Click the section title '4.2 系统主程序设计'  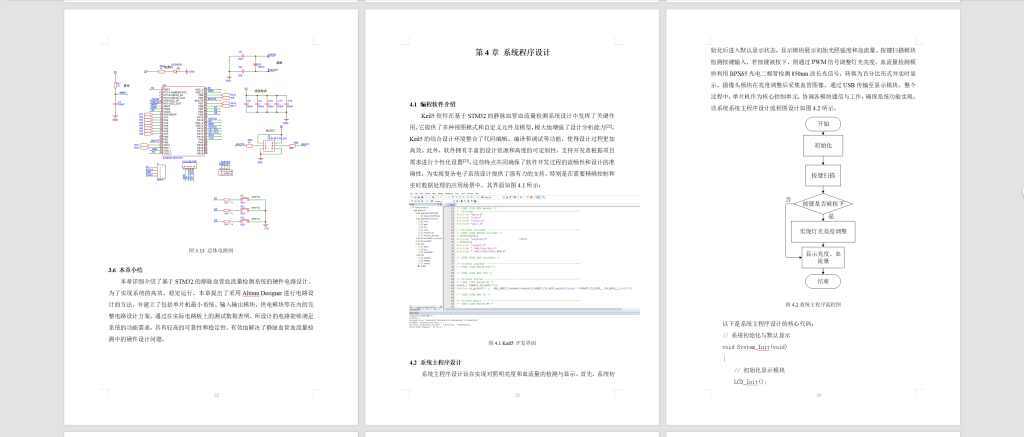tap(435, 362)
